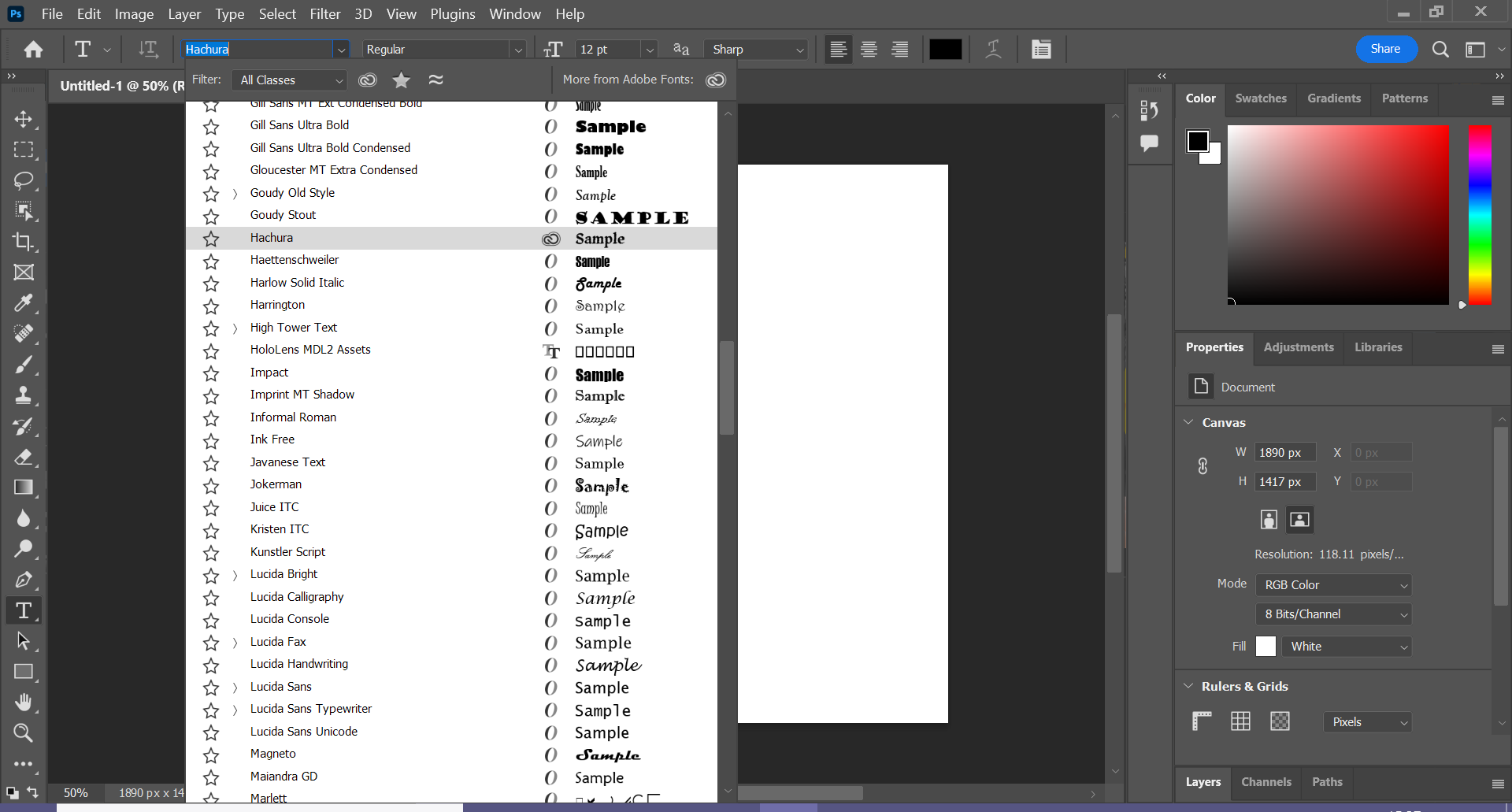This screenshot has height=812, width=1512.
Task: Edit the canvas width value field
Action: [1284, 451]
